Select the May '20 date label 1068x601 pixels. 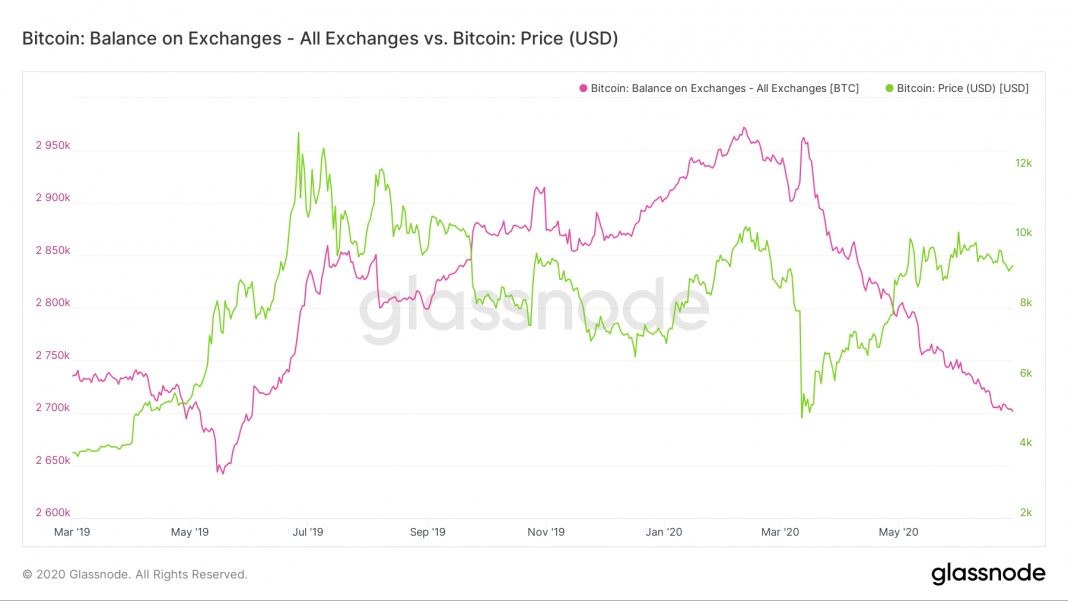click(898, 532)
